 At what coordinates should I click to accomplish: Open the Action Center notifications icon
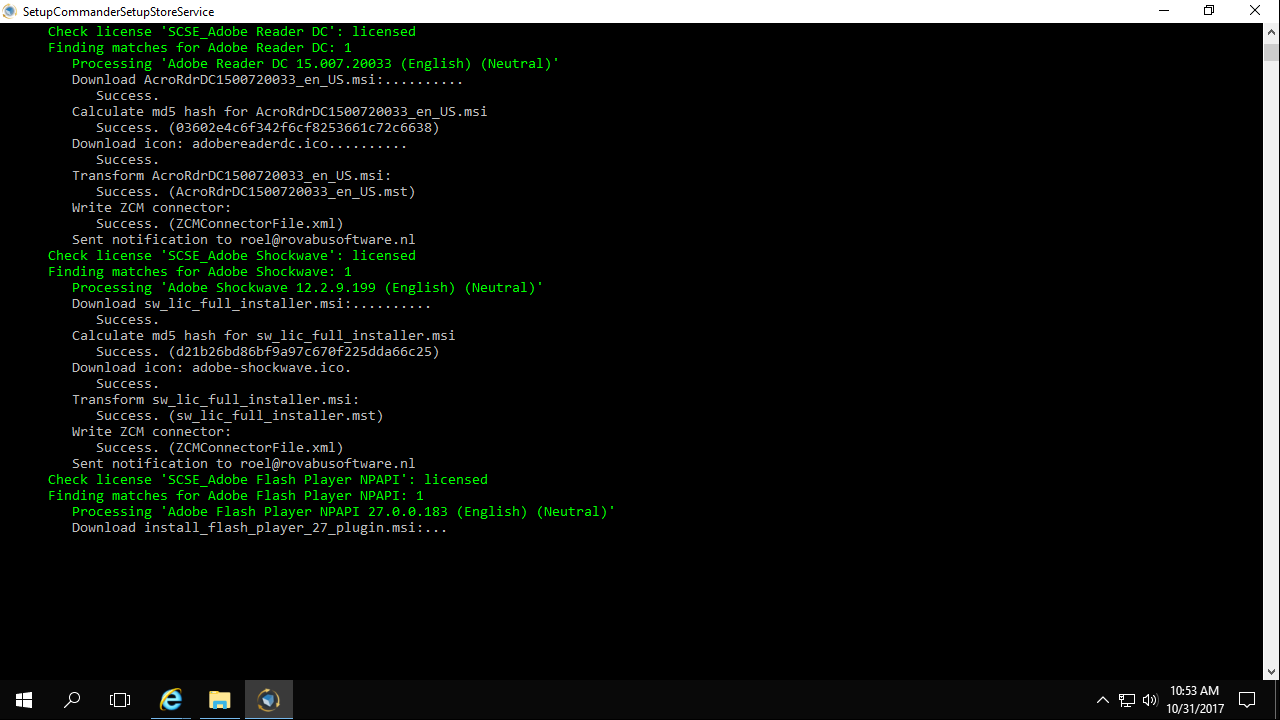[1247, 700]
